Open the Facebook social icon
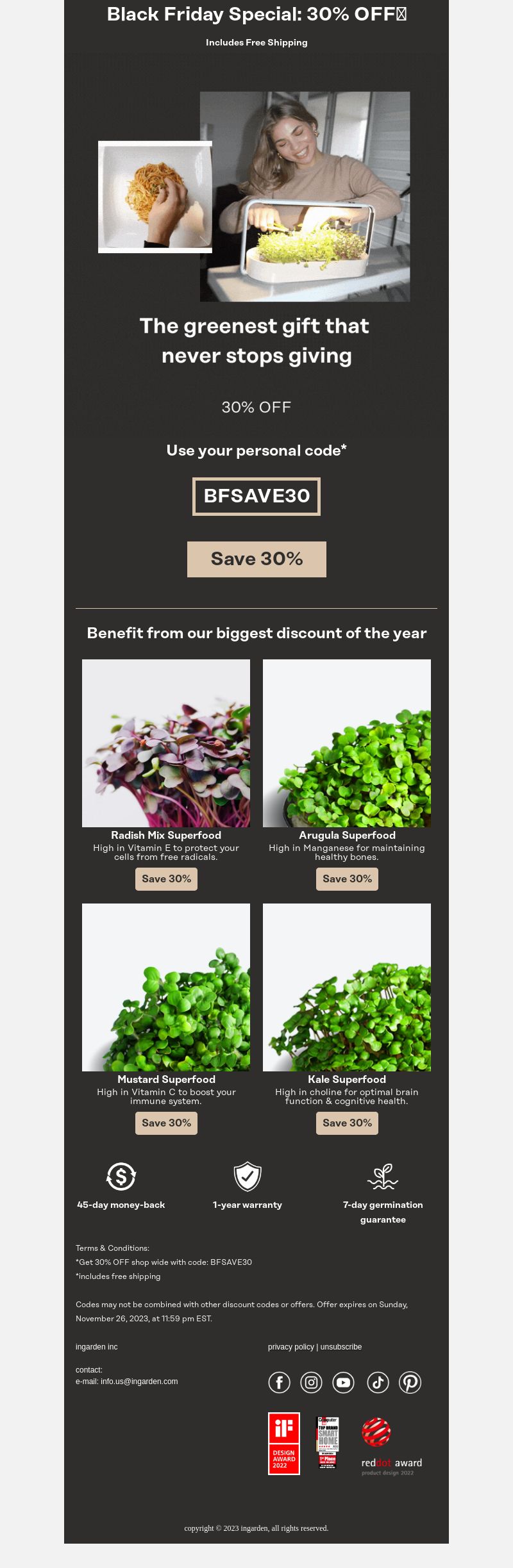This screenshot has height=1568, width=513. (x=279, y=1382)
